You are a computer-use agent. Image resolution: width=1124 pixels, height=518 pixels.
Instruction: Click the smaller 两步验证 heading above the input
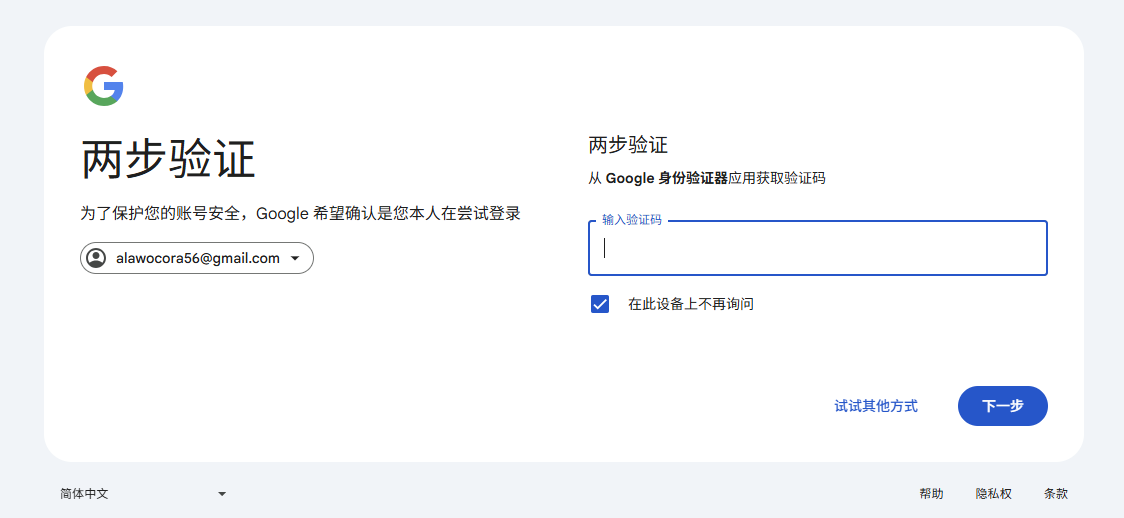(628, 146)
